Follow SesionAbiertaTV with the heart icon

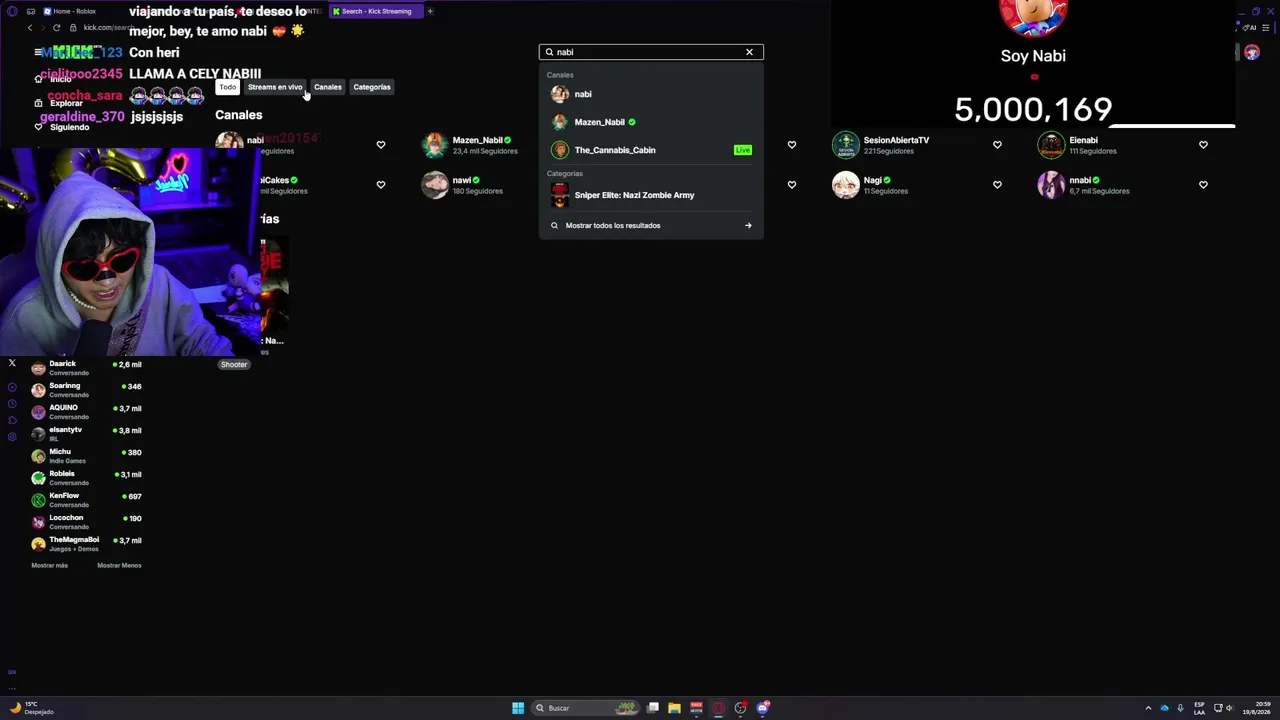(997, 145)
